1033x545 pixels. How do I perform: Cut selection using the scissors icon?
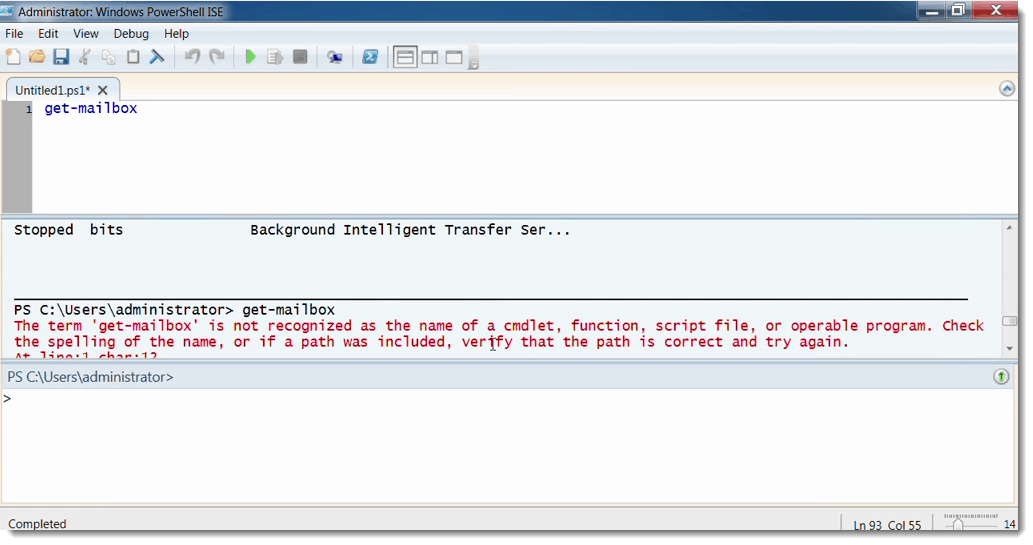[85, 57]
